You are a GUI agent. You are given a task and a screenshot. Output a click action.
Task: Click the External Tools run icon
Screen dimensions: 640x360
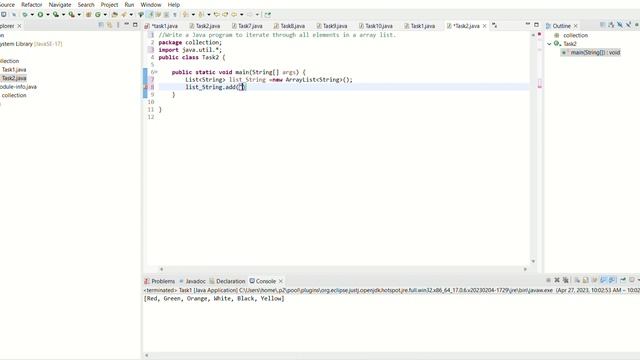click(x=72, y=15)
